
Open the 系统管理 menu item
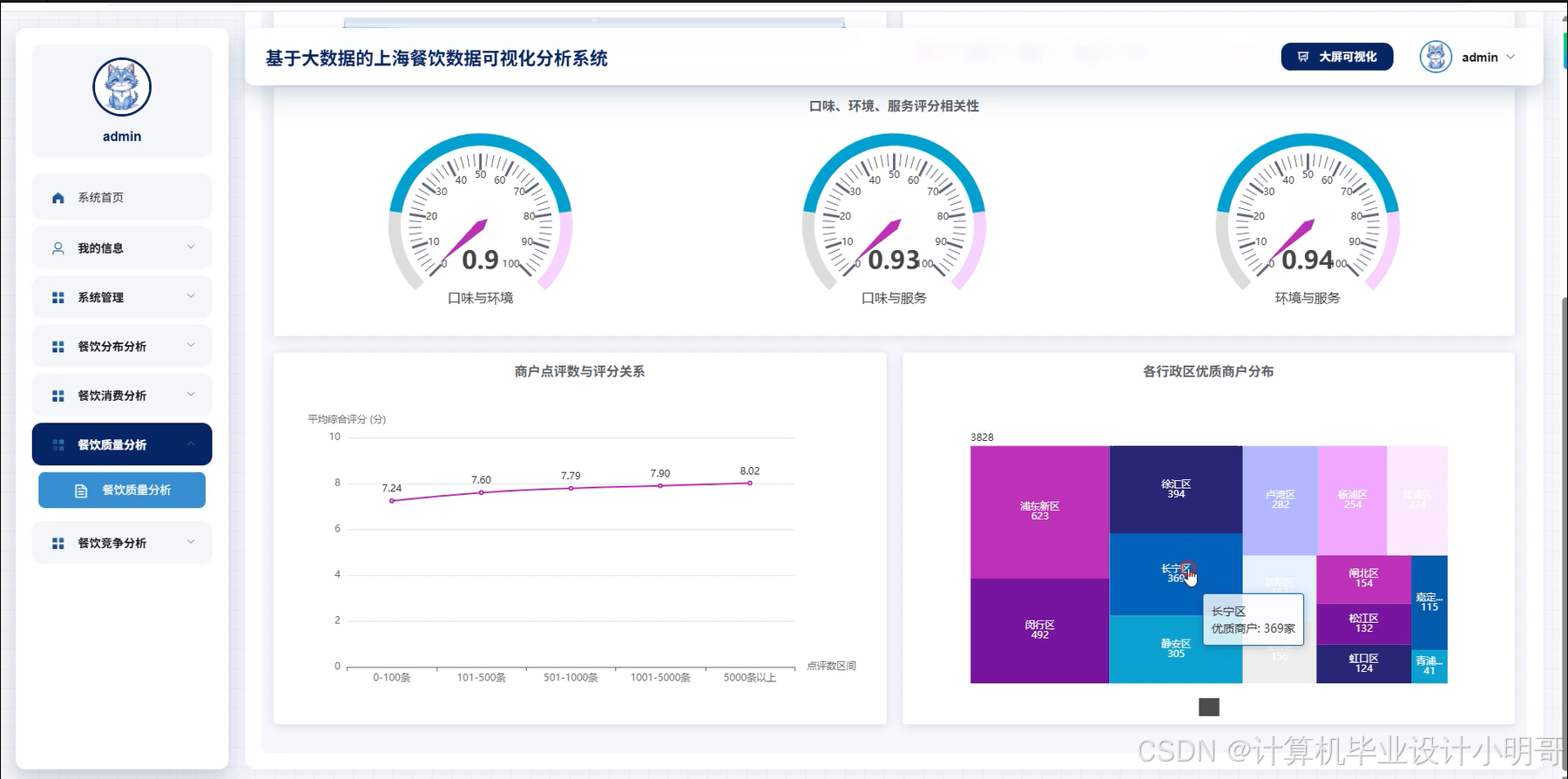point(122,297)
